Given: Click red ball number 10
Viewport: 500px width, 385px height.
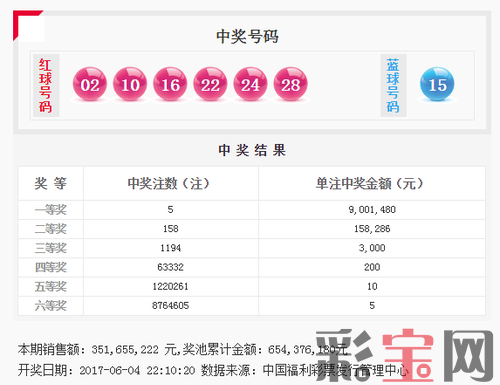Looking at the screenshot, I should 130,84.
